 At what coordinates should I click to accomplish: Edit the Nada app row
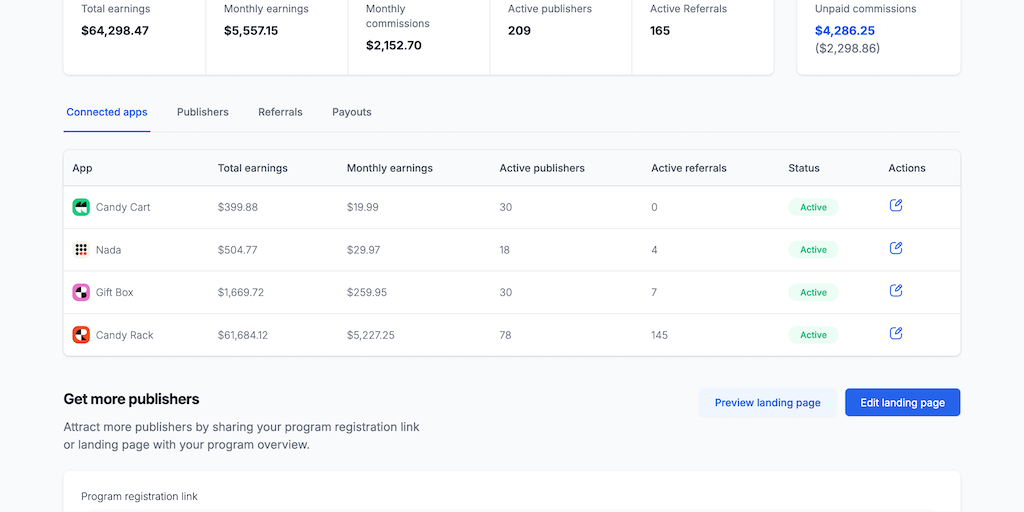(x=896, y=248)
